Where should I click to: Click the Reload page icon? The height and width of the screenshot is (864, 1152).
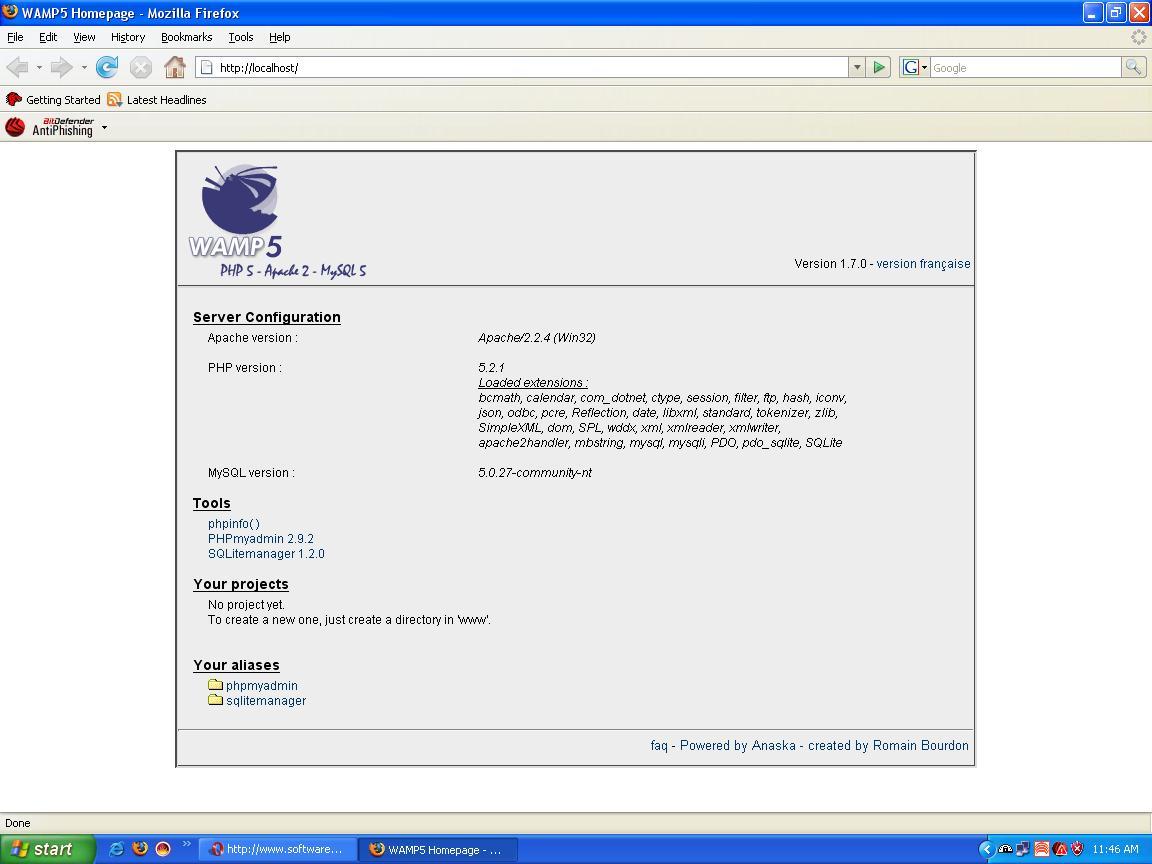[x=107, y=67]
